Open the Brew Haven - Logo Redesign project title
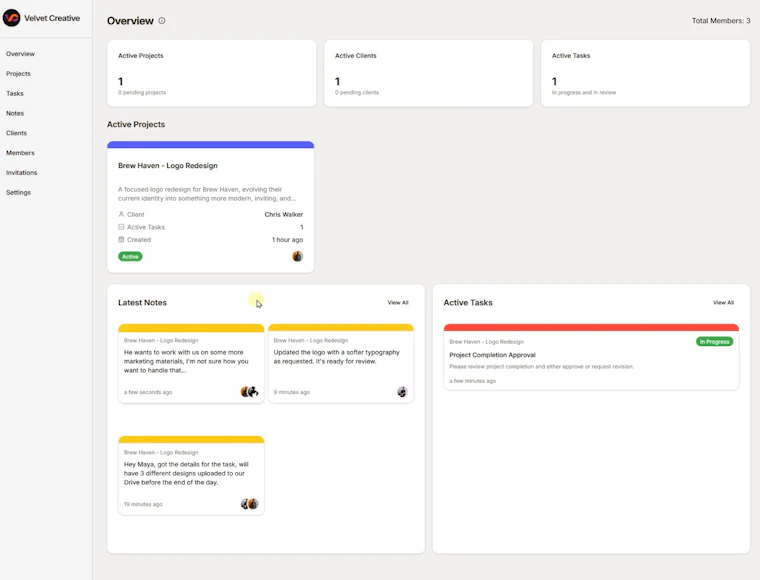760x580 pixels. (x=168, y=166)
